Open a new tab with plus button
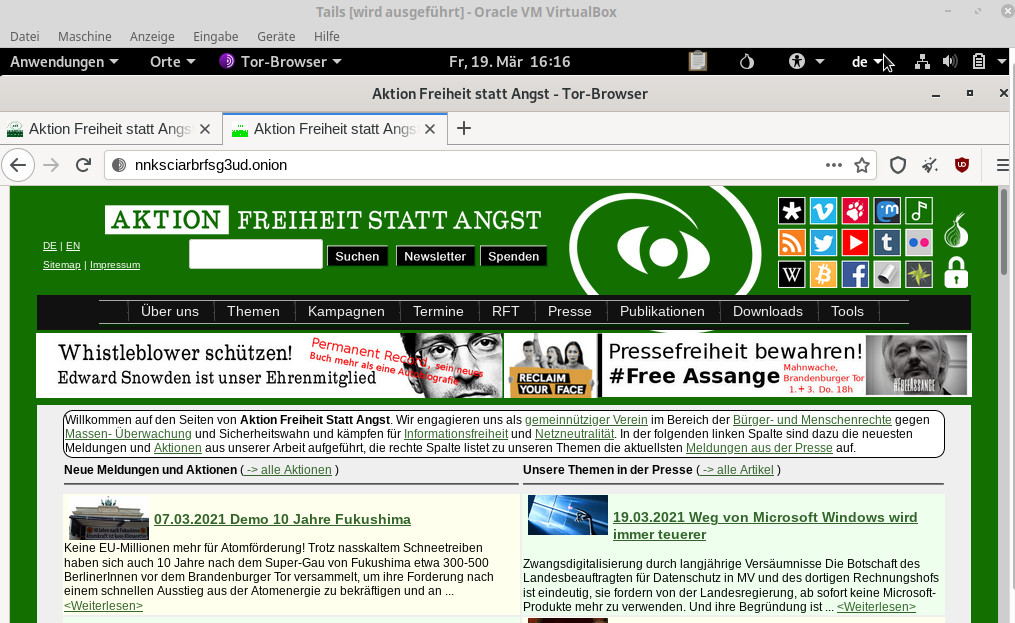The height and width of the screenshot is (623, 1015). click(463, 128)
